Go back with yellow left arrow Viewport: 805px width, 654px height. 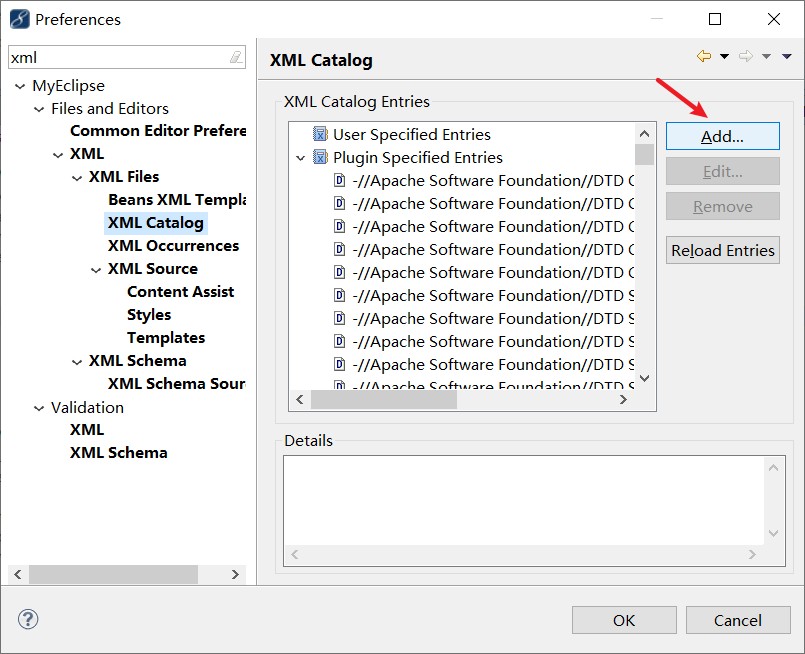coord(704,56)
